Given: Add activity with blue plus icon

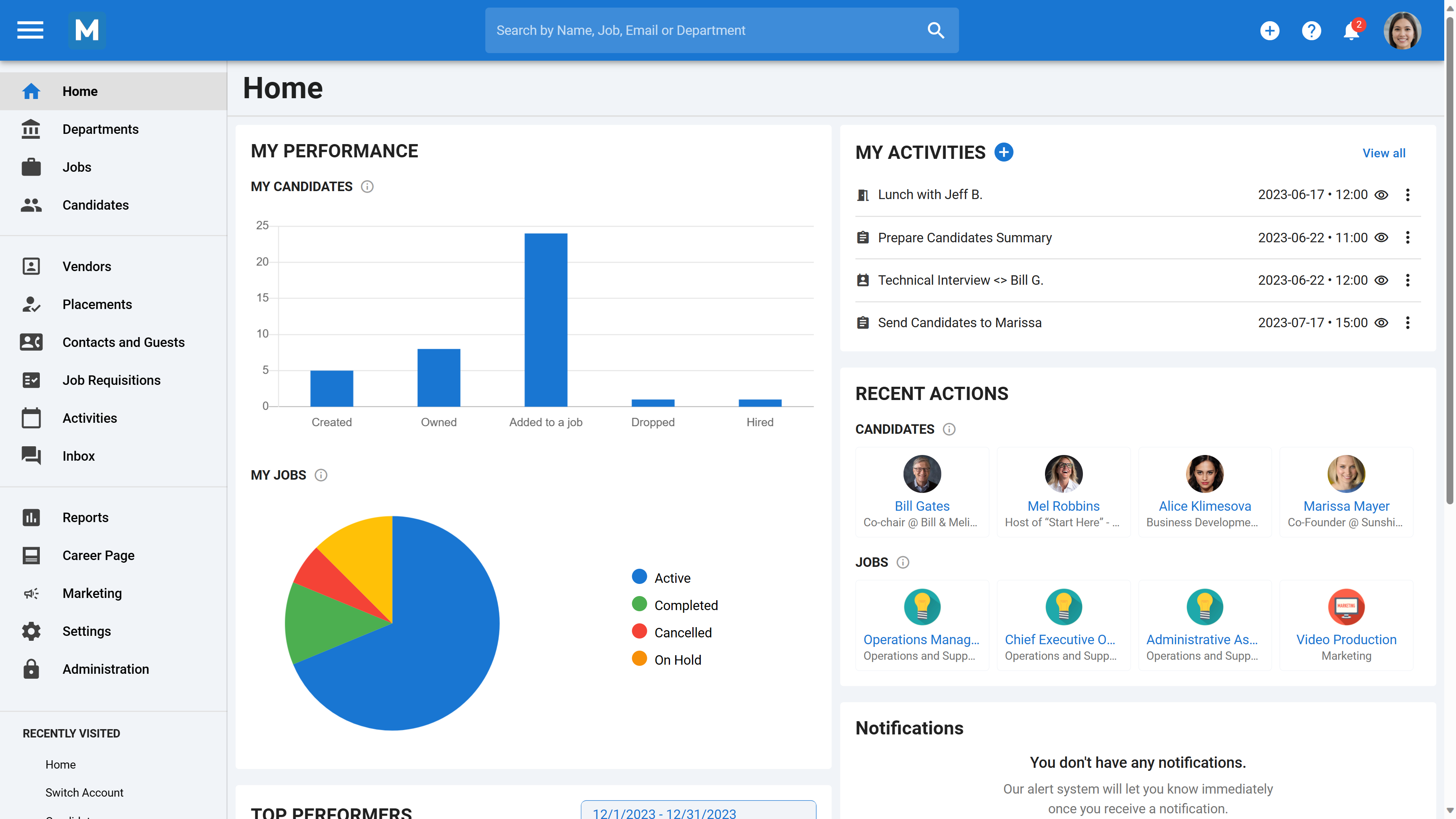Looking at the screenshot, I should click(x=1004, y=152).
